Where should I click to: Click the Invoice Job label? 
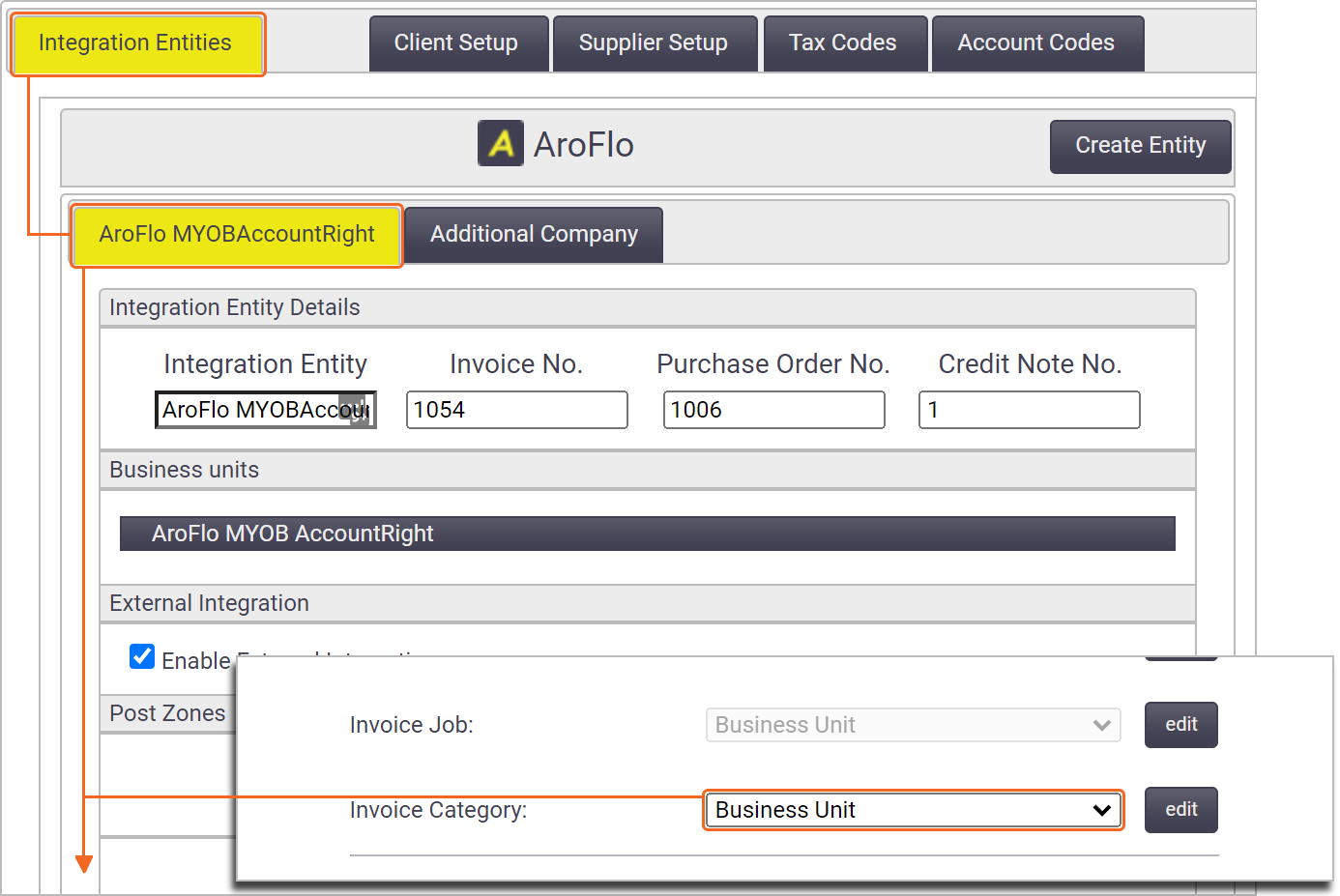(412, 725)
